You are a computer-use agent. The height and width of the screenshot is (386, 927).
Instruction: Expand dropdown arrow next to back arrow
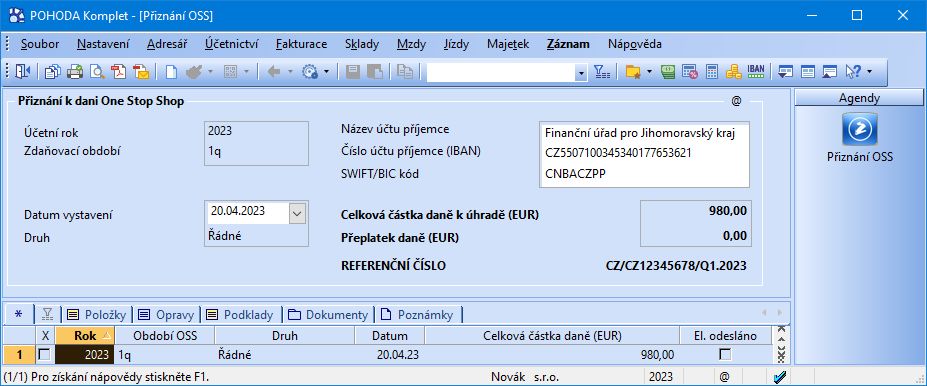pyautogui.click(x=290, y=72)
